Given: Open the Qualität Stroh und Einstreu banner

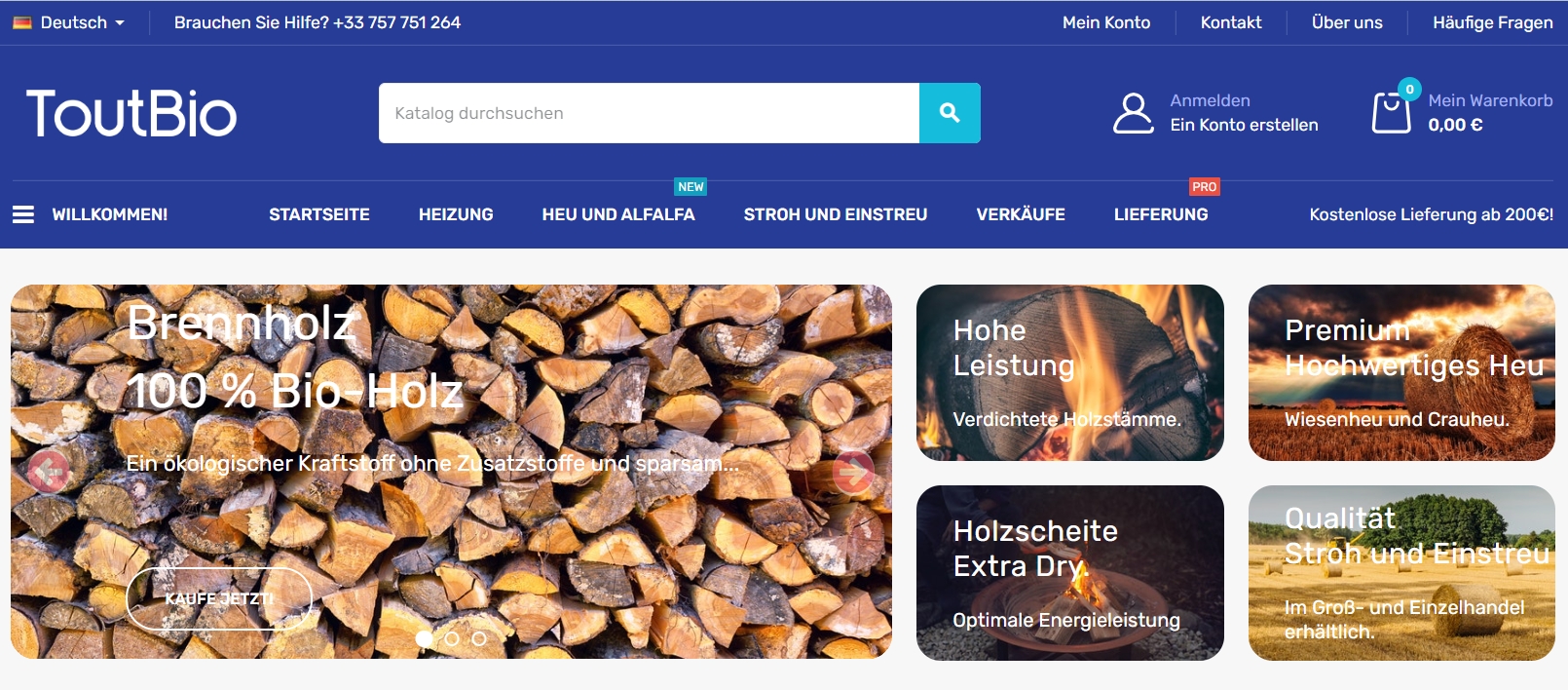Looking at the screenshot, I should pos(1401,573).
